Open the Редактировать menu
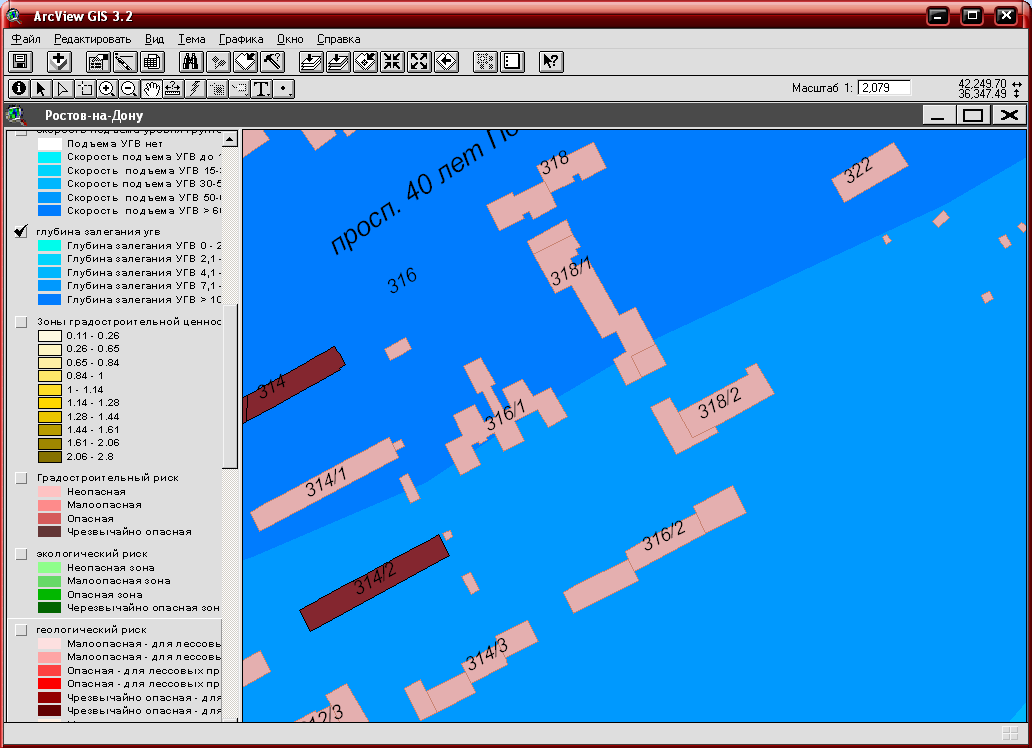This screenshot has width=1032, height=748. coord(92,39)
